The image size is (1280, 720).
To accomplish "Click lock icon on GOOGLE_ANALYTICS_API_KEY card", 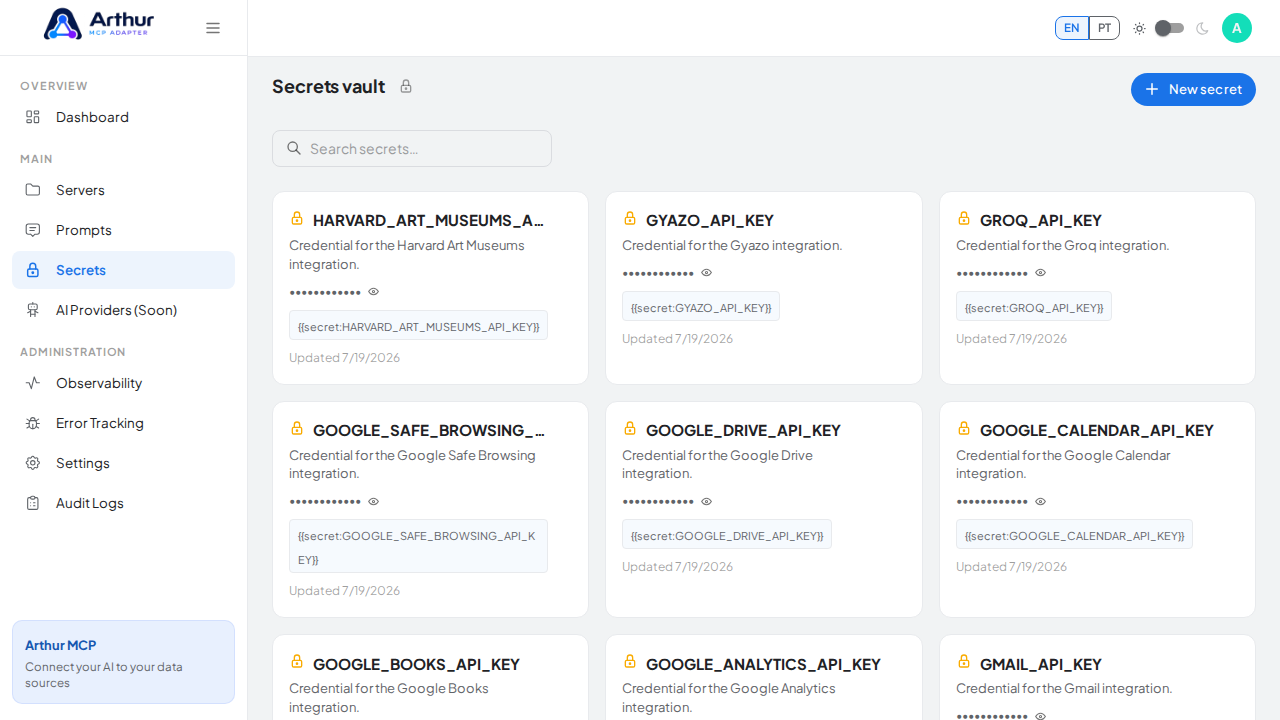I will tap(630, 661).
